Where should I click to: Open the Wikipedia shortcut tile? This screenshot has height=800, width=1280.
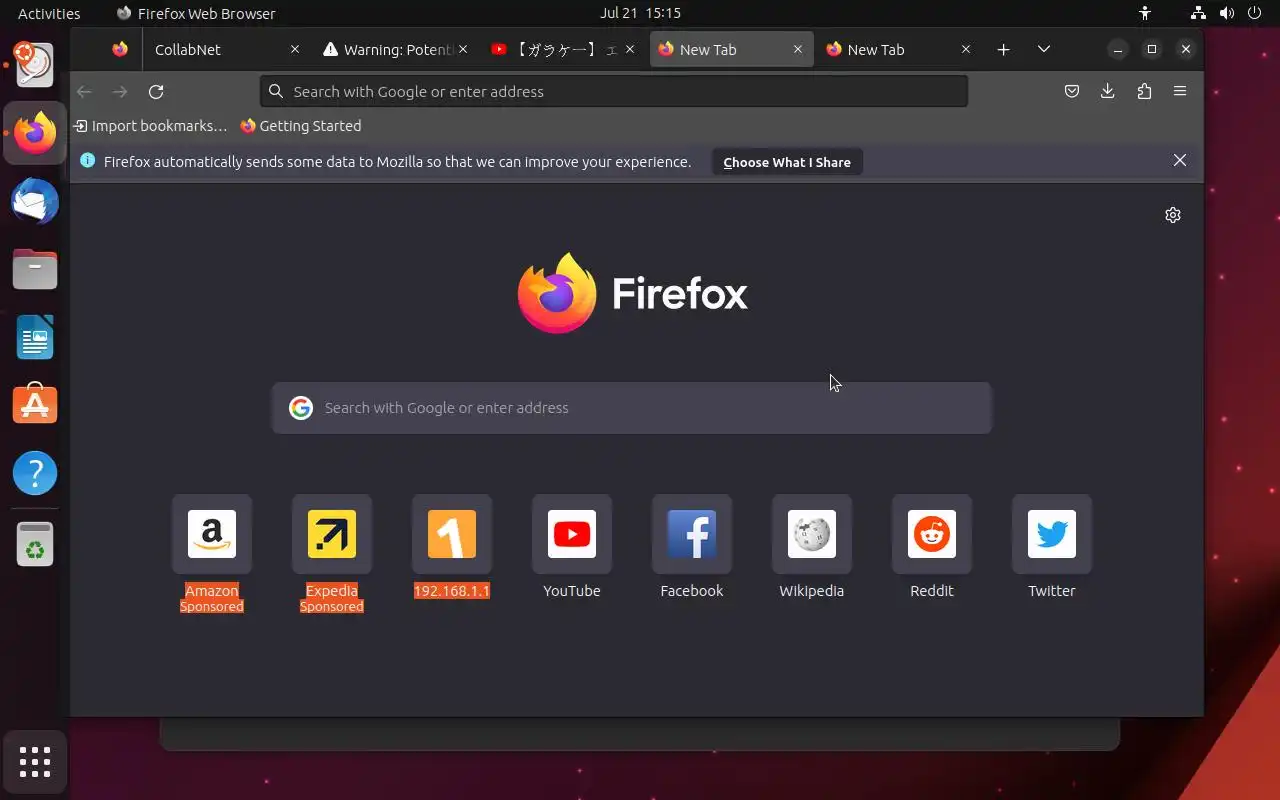click(x=812, y=534)
